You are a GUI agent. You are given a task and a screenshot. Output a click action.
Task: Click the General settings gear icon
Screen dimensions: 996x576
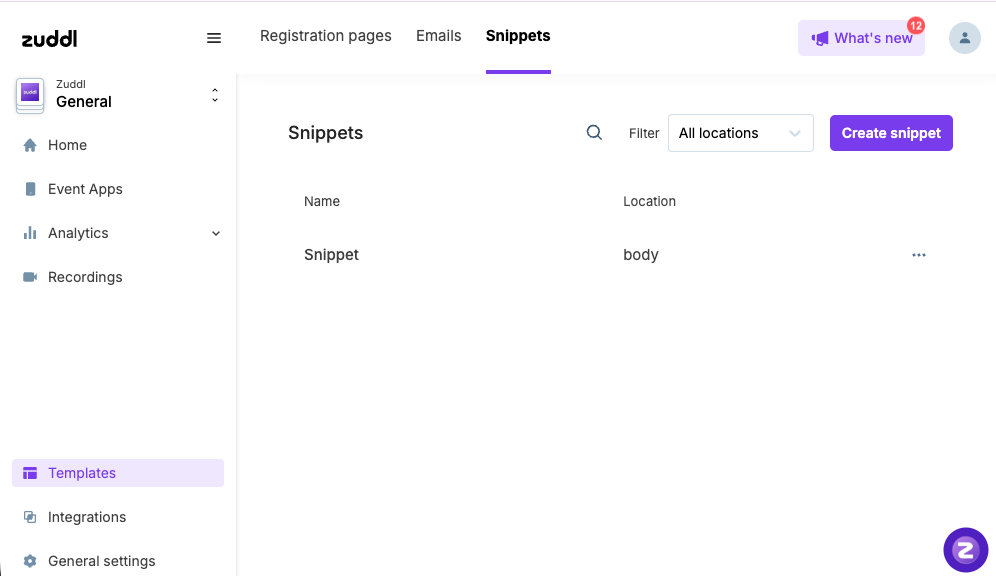[x=31, y=561]
